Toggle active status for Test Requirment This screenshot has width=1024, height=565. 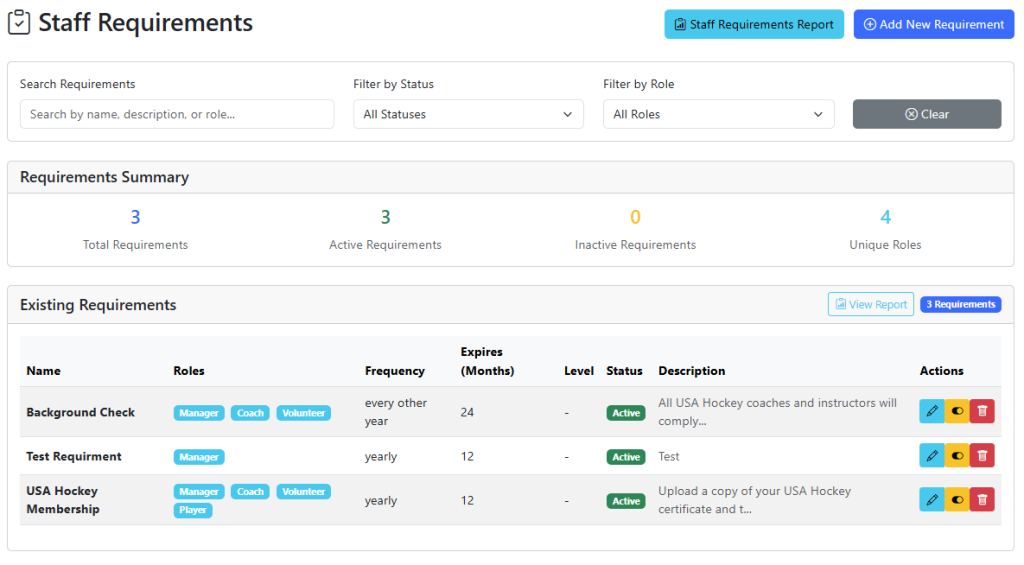pos(957,455)
